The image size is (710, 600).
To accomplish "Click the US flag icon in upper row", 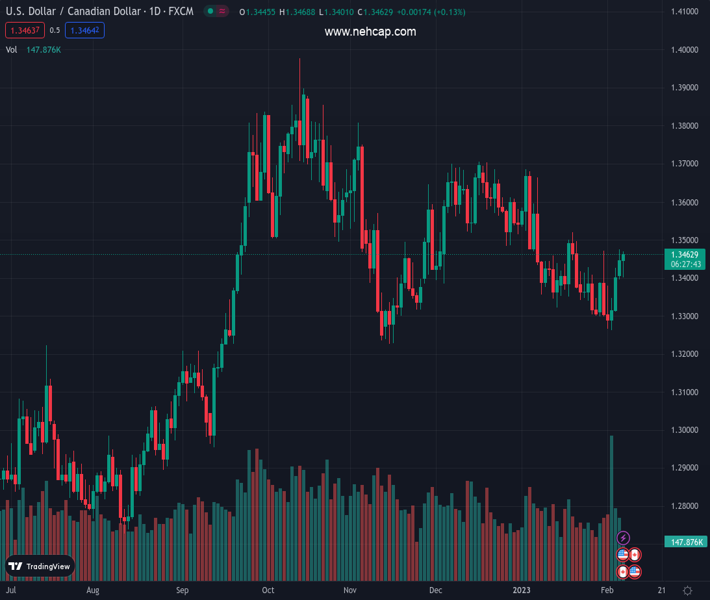I will (x=623, y=555).
